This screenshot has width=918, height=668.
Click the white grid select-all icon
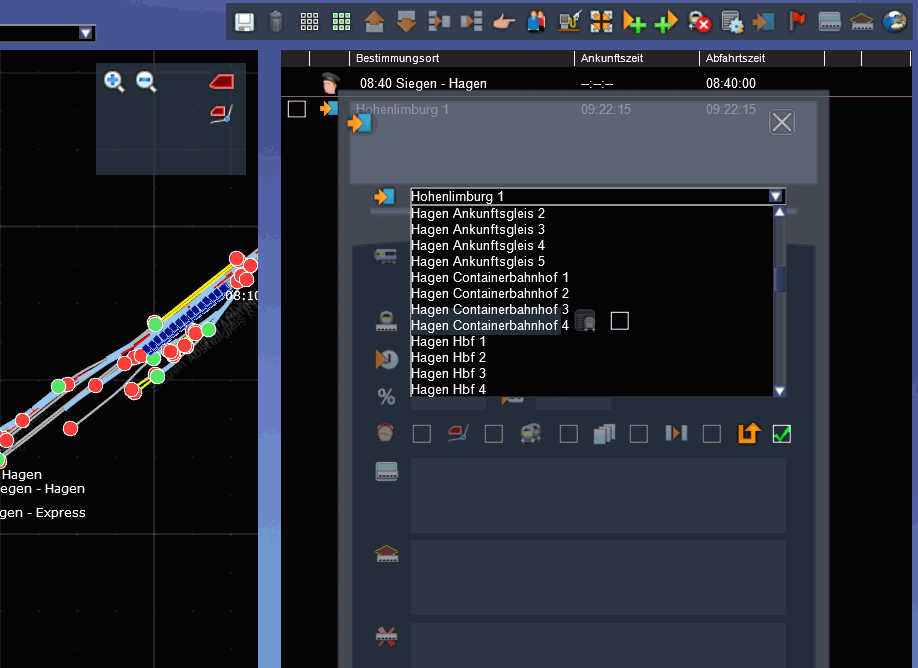click(309, 22)
